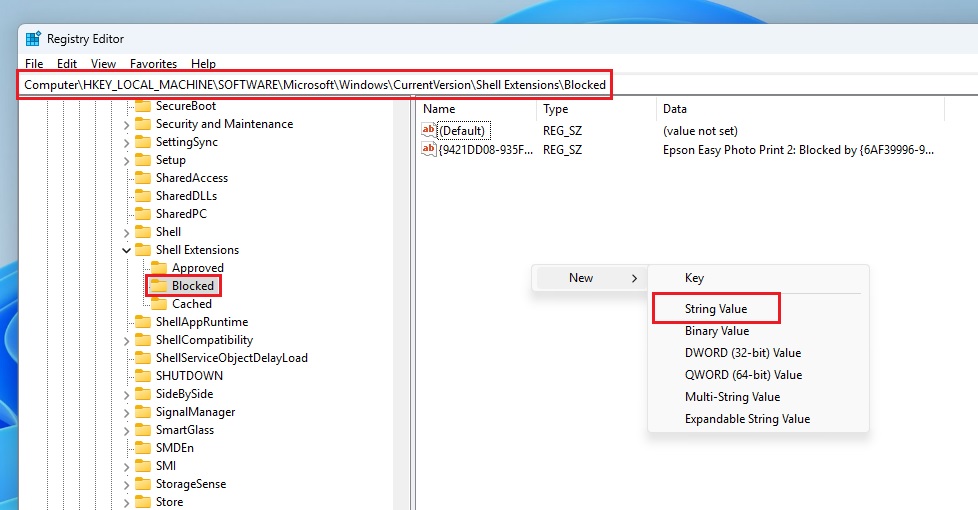Select the SecureBoot key

tap(186, 106)
